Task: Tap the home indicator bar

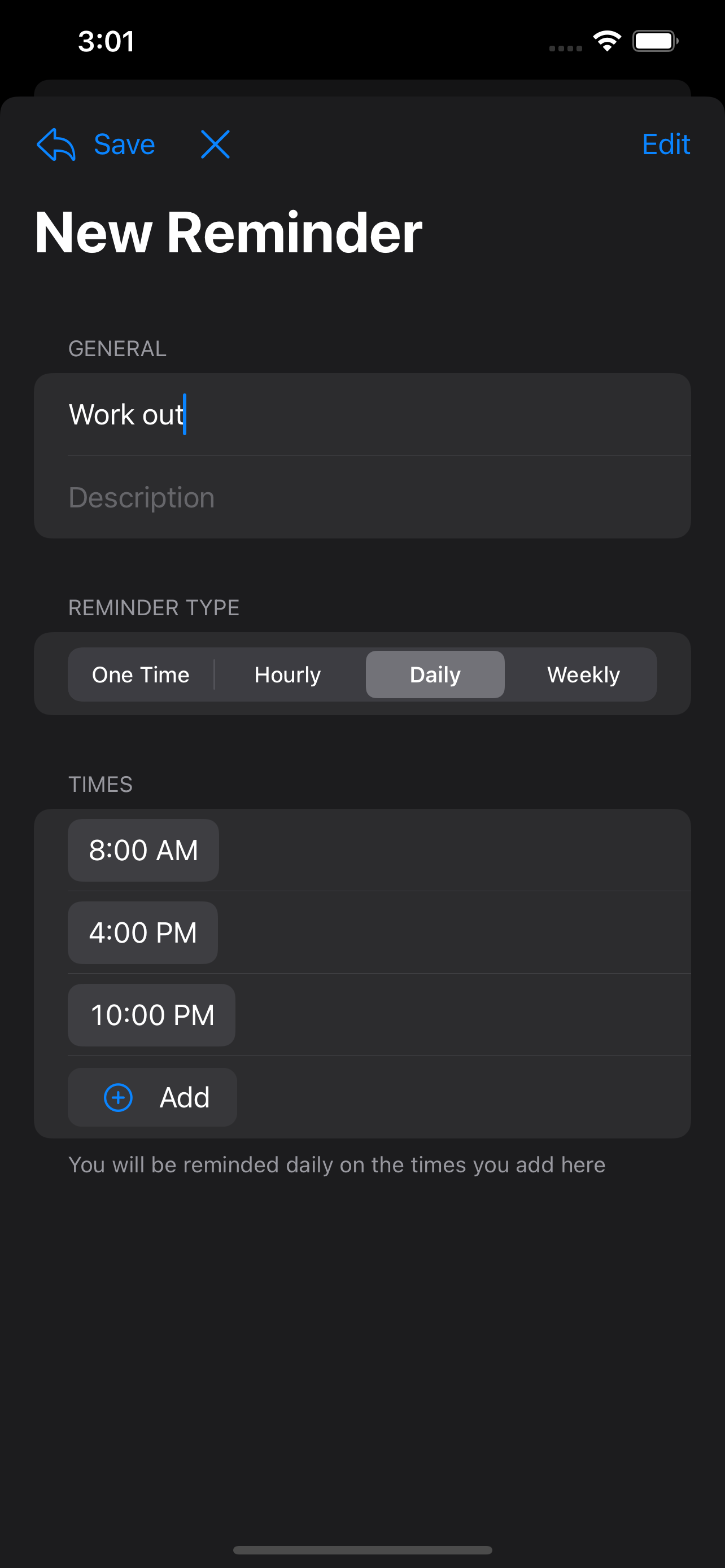Action: (x=362, y=1550)
